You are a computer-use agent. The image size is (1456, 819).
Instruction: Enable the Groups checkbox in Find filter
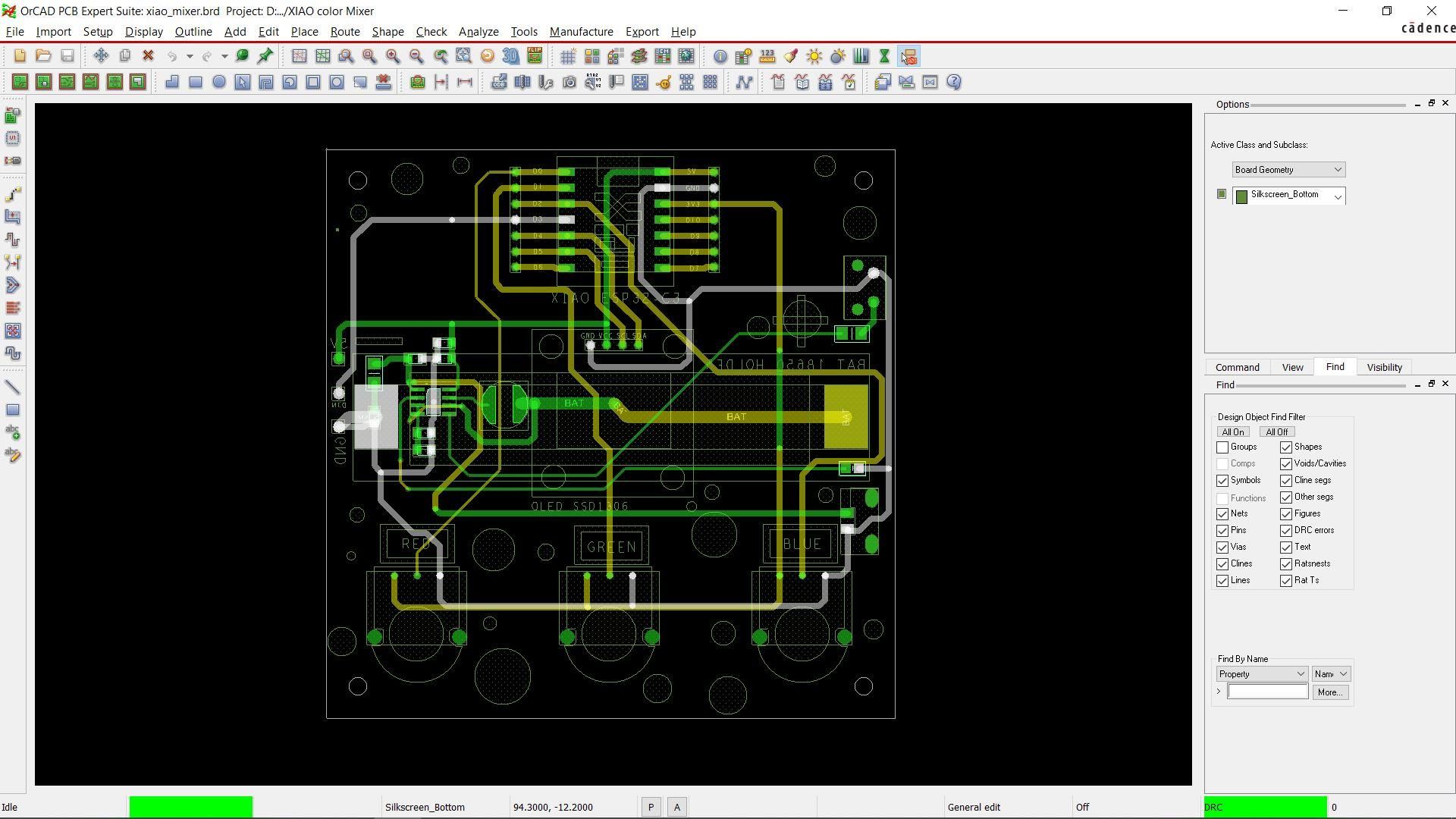pos(1222,447)
